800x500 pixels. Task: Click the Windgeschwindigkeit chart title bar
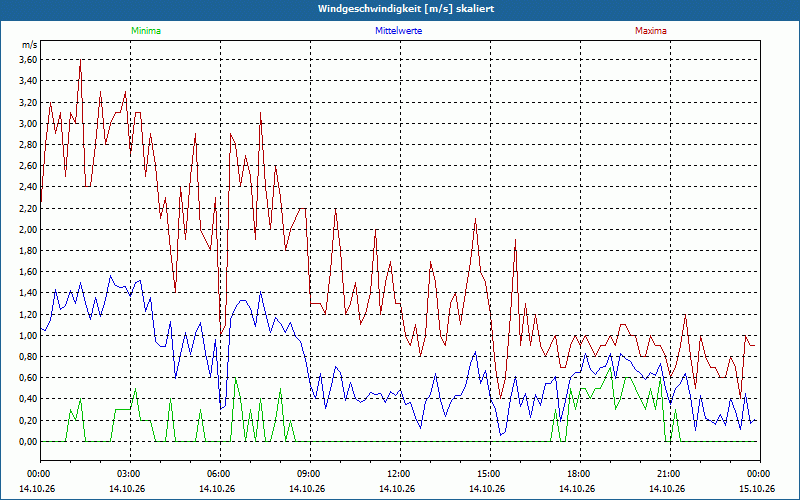pos(400,10)
